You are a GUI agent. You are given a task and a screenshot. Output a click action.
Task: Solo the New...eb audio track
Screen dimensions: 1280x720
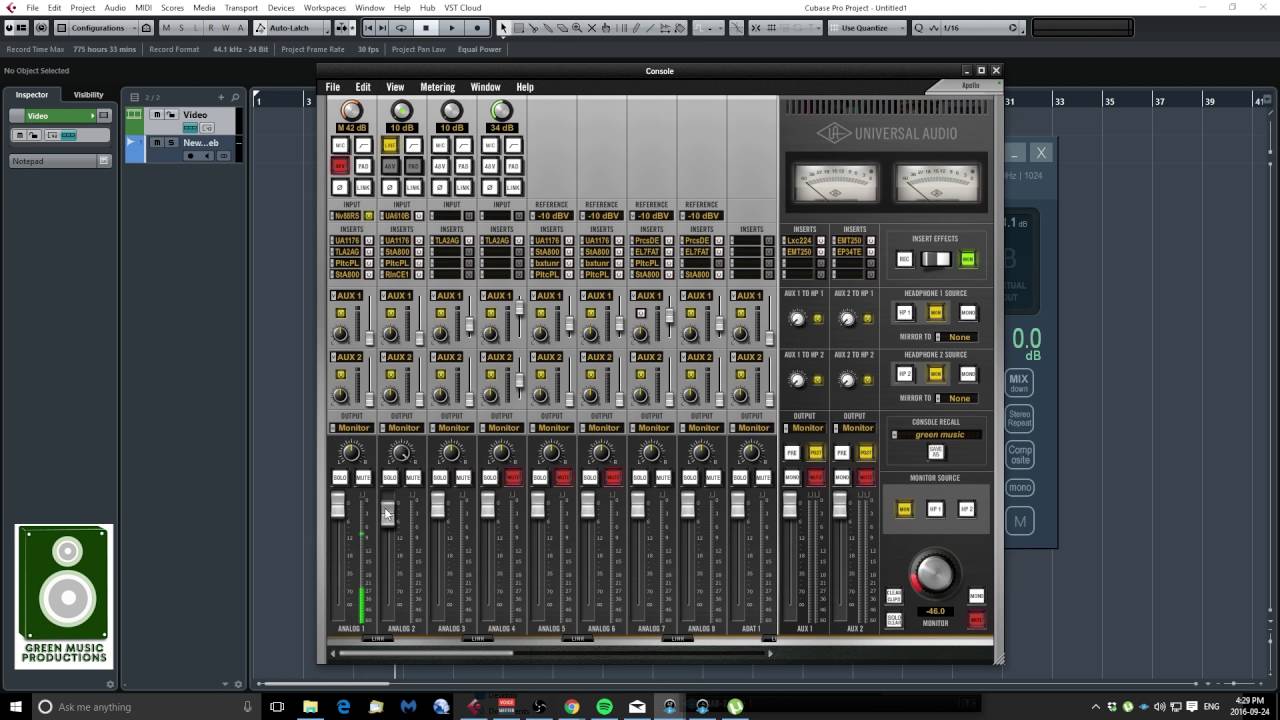click(171, 143)
